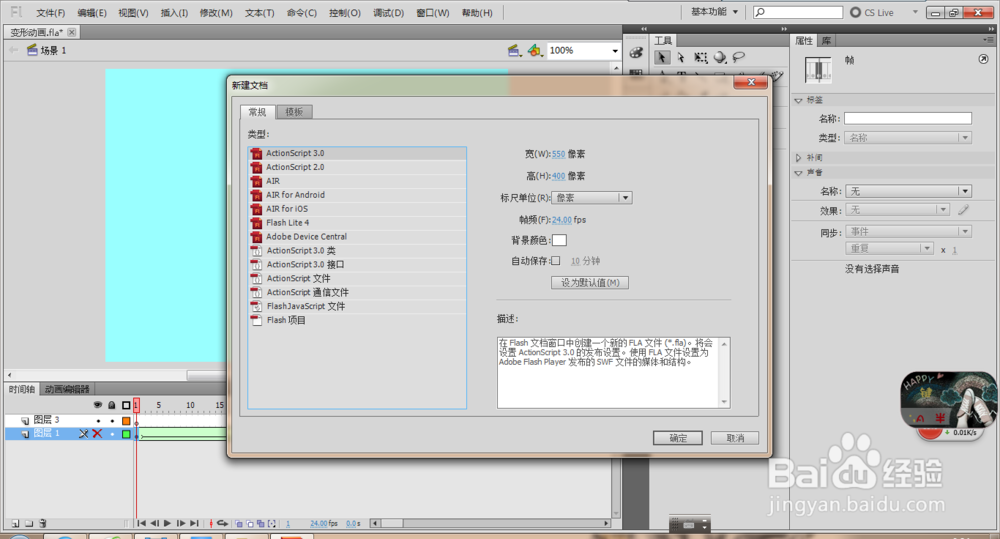Image resolution: width=1000 pixels, height=539 pixels.
Task: Click Modify Onion Markers icon
Action: click(272, 524)
